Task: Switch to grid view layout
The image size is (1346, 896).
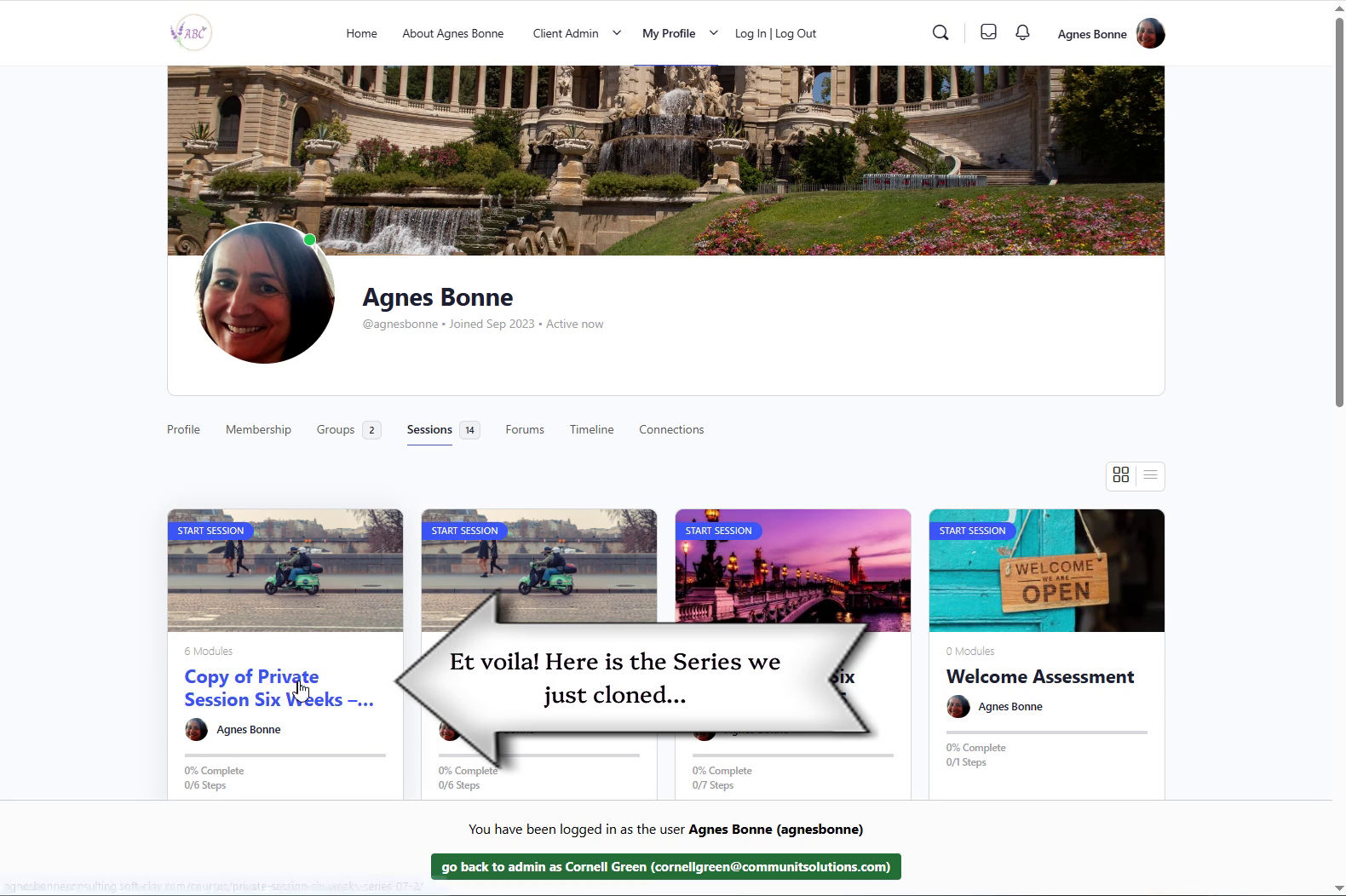Action: (1121, 475)
